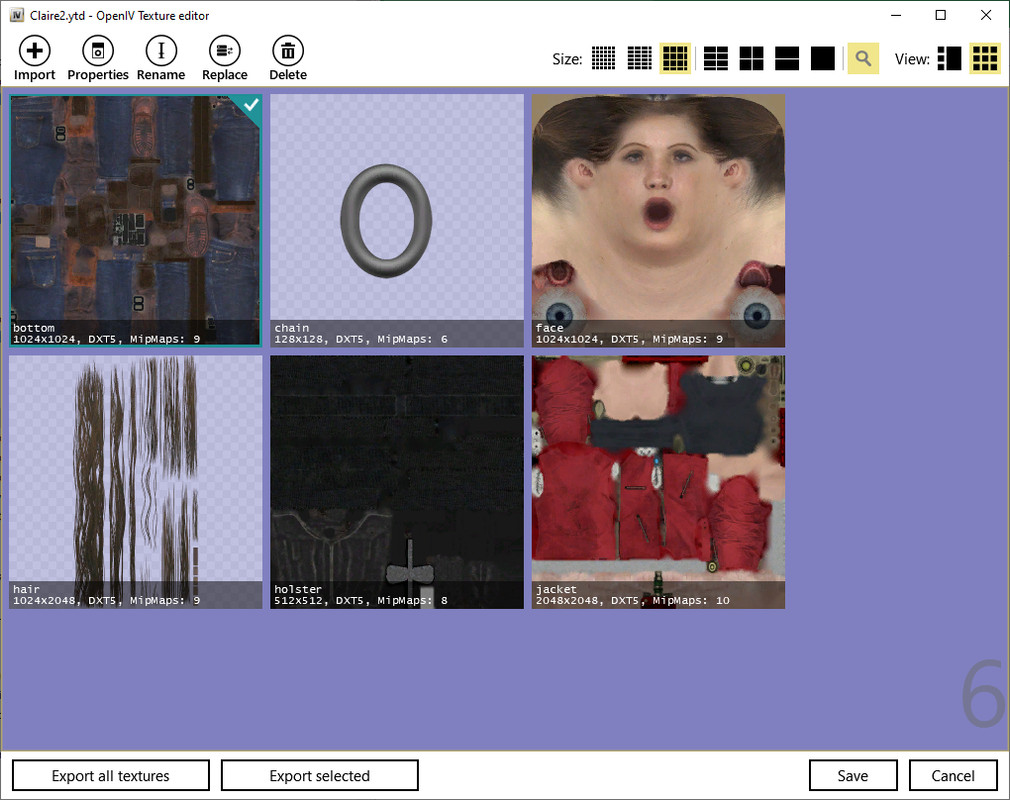This screenshot has width=1010, height=800.
Task: Set thumbnail size to single full tile
Action: [823, 59]
